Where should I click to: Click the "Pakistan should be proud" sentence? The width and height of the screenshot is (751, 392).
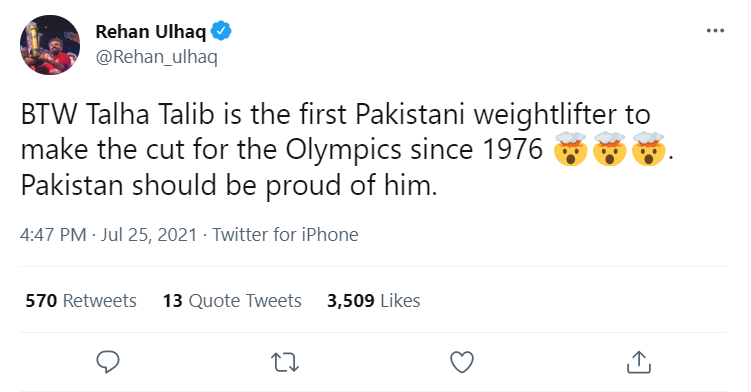[x=229, y=185]
